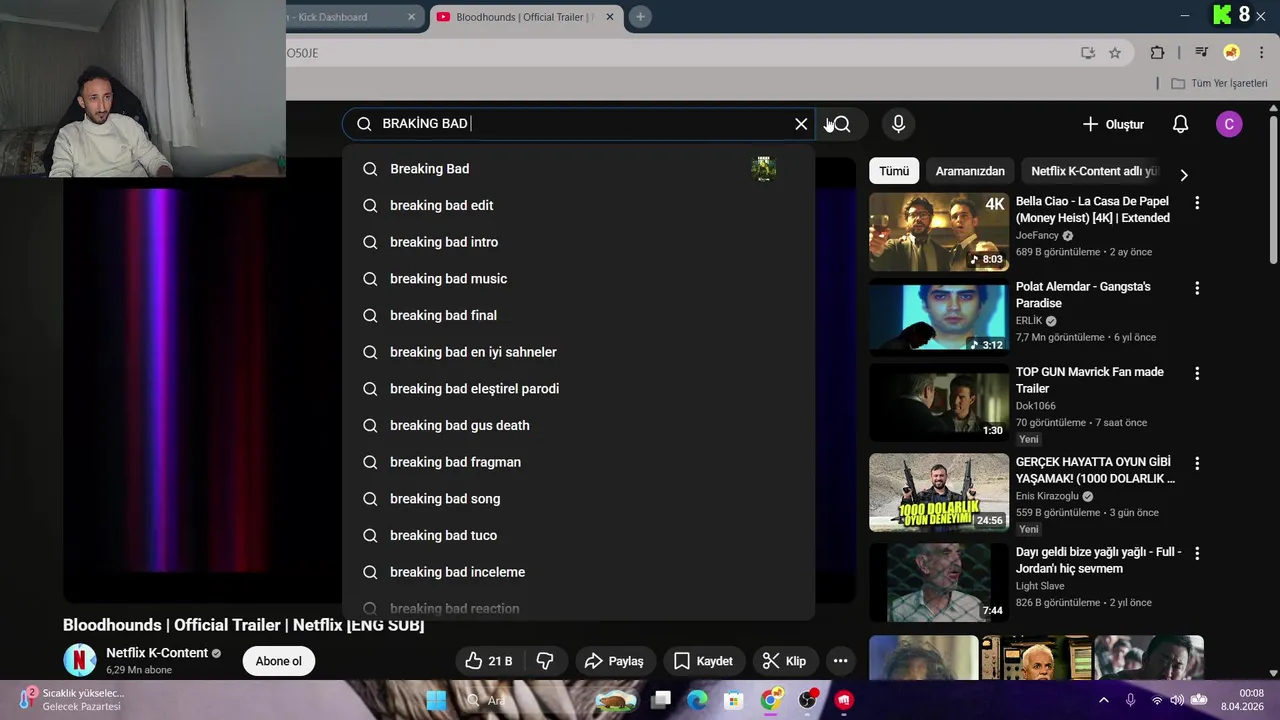This screenshot has height=720, width=1280.
Task: Open media control icon in toolbar
Action: (1202, 53)
